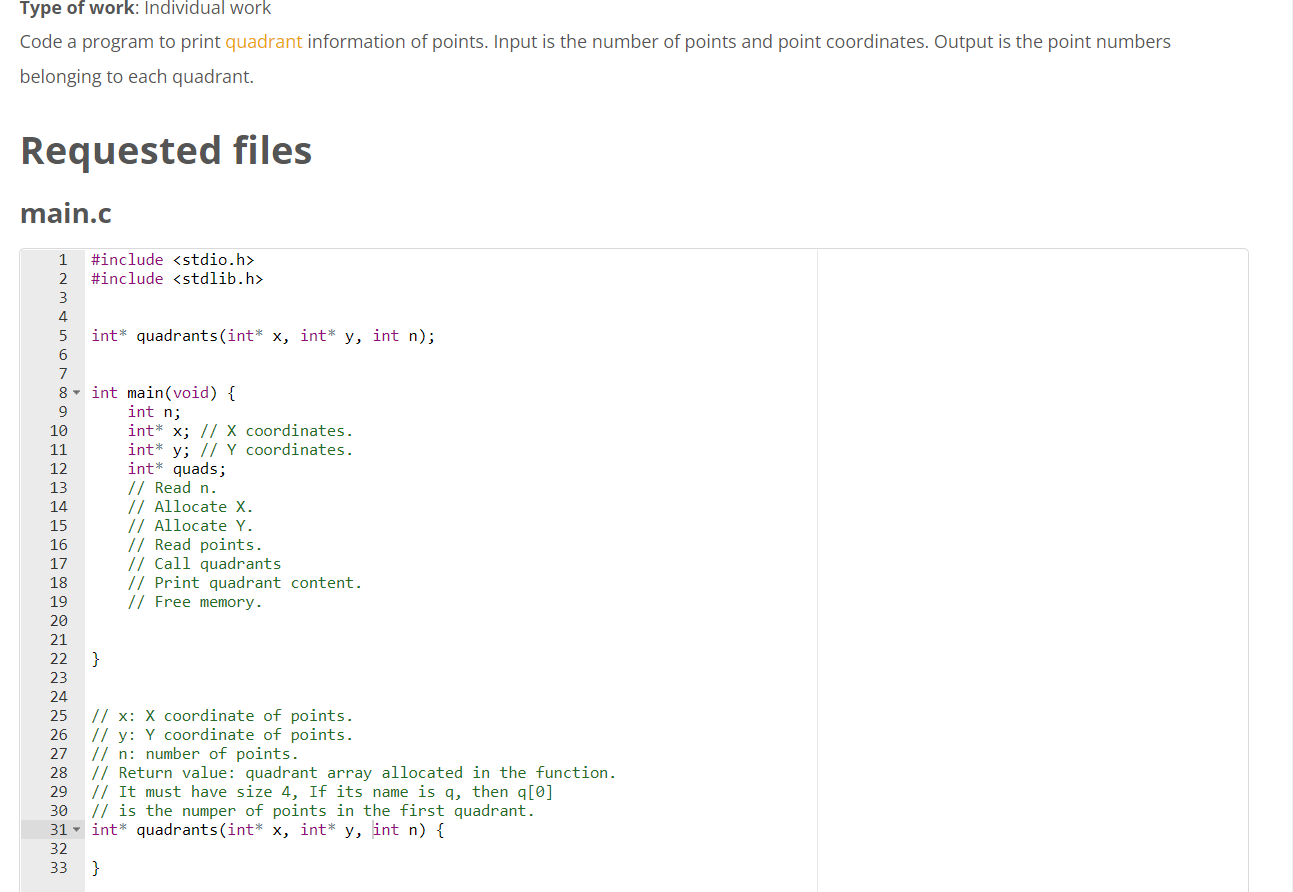Image resolution: width=1293 pixels, height=892 pixels.
Task: Click the quadrants function prototype on line 5
Action: point(262,335)
